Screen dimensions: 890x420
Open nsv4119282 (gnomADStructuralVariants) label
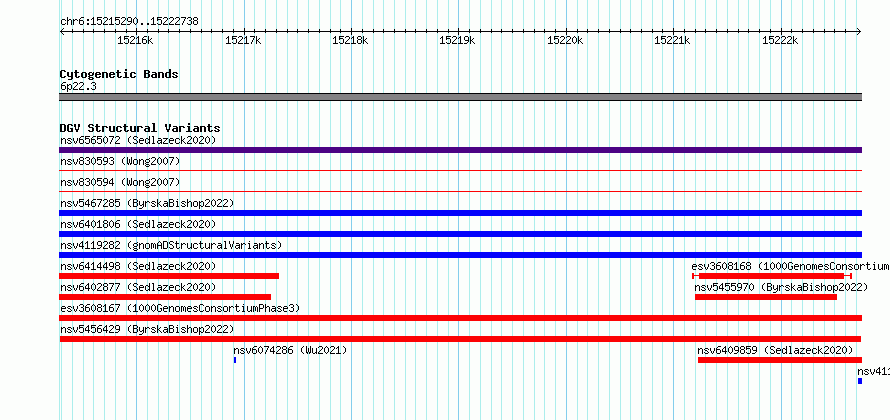coord(171,245)
